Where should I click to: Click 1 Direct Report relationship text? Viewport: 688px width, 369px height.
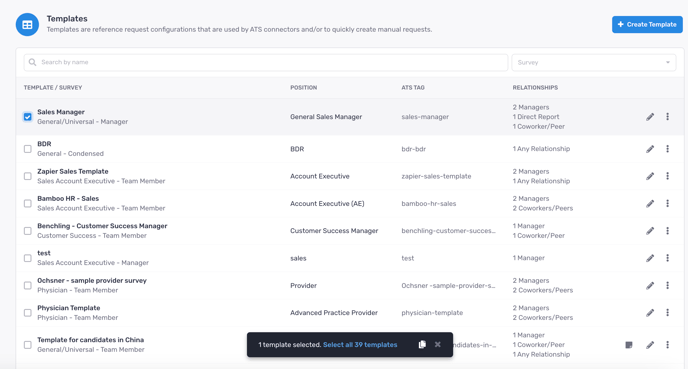click(536, 117)
